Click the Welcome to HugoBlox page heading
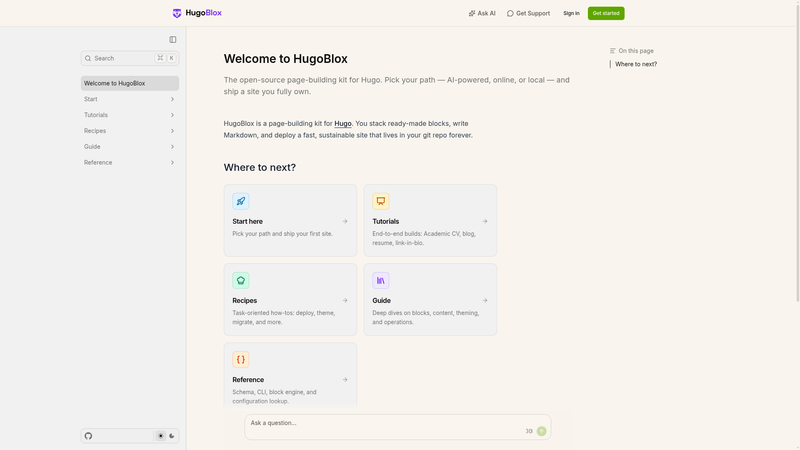Image resolution: width=800 pixels, height=450 pixels. 286,59
